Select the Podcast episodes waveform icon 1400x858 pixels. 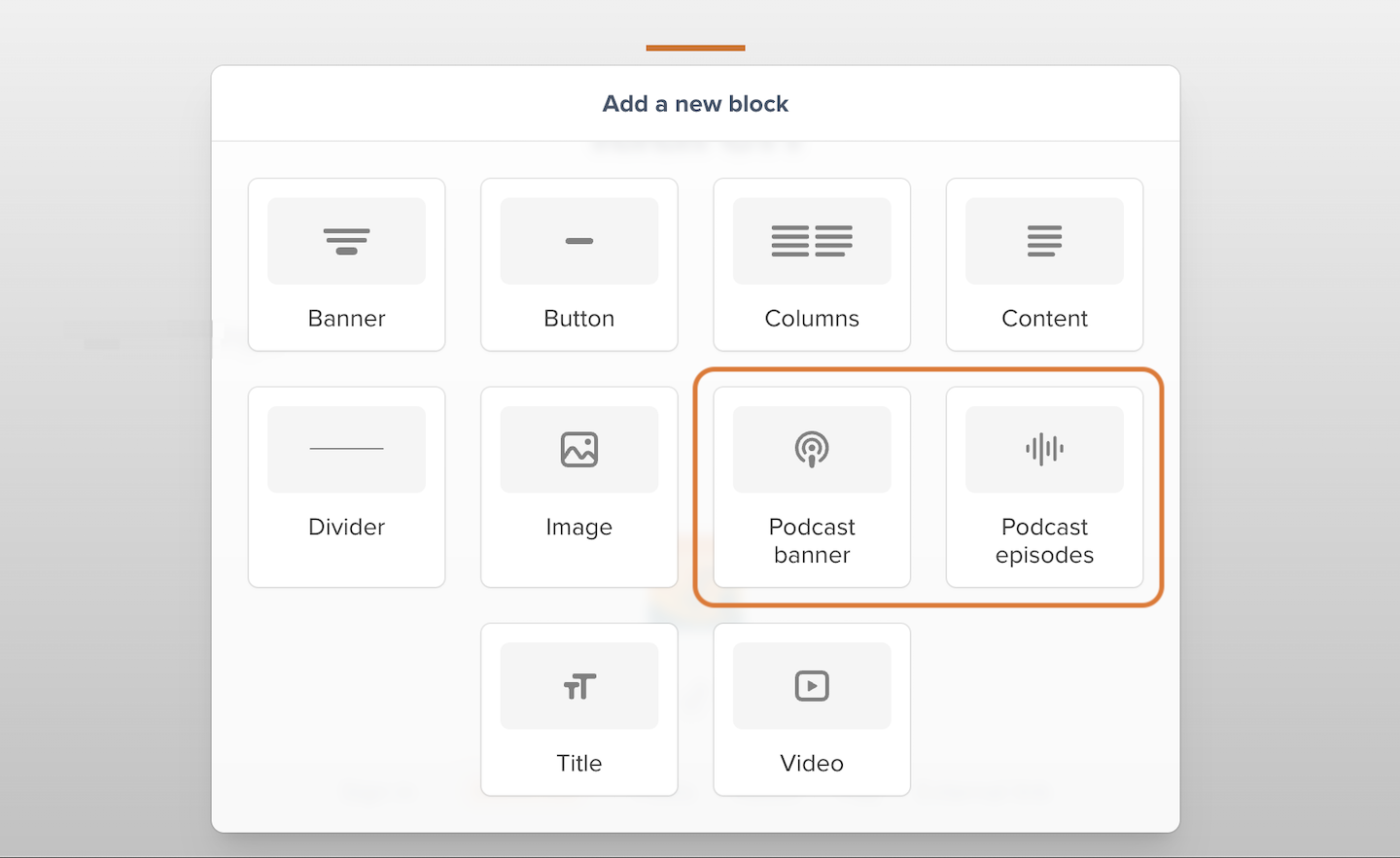[1044, 449]
